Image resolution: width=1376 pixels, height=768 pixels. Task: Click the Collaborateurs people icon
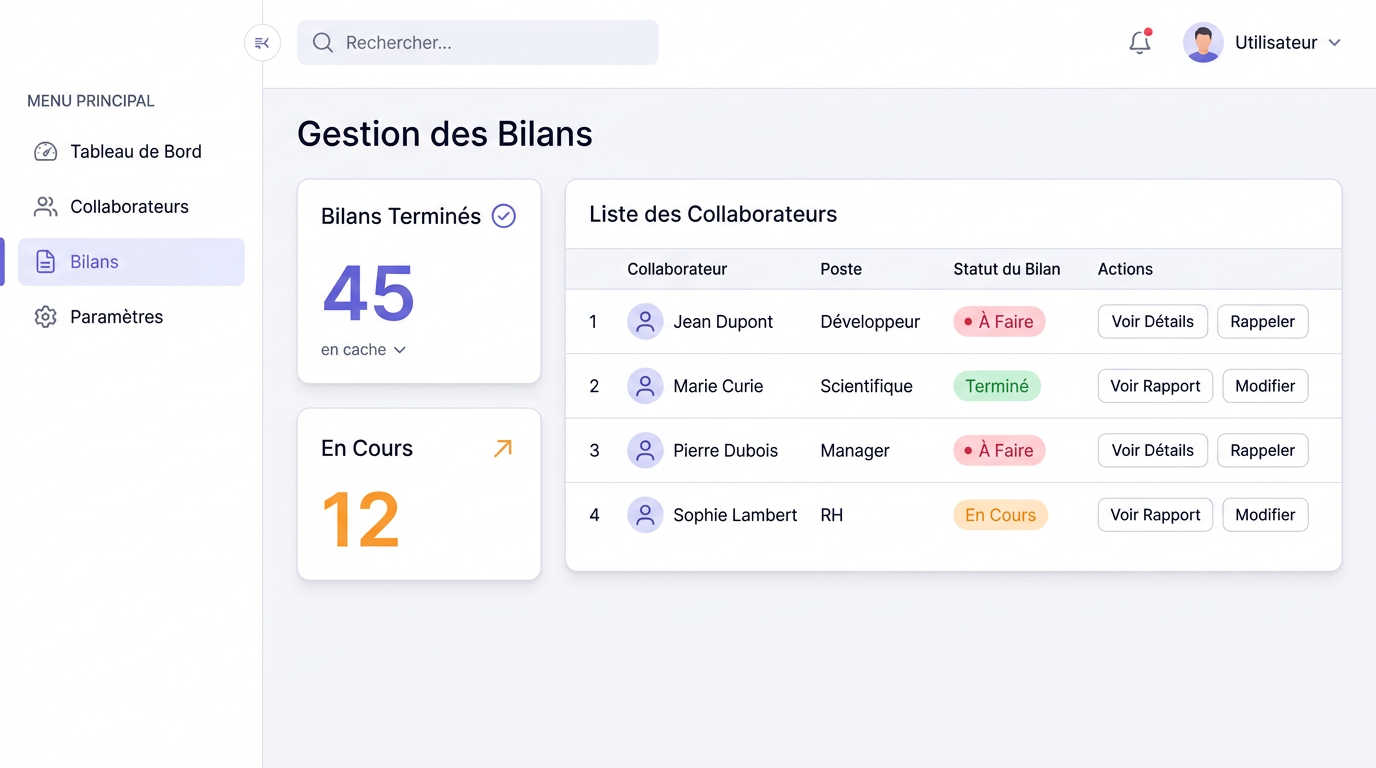tap(45, 207)
